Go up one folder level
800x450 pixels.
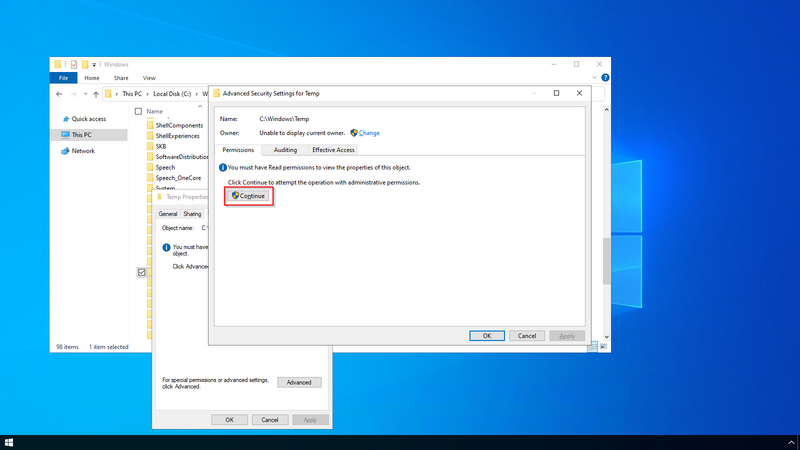(96, 94)
